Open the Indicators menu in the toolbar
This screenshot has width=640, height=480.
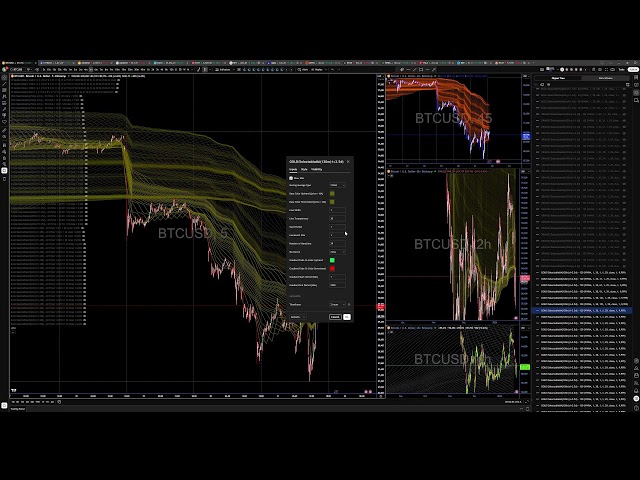[224, 70]
